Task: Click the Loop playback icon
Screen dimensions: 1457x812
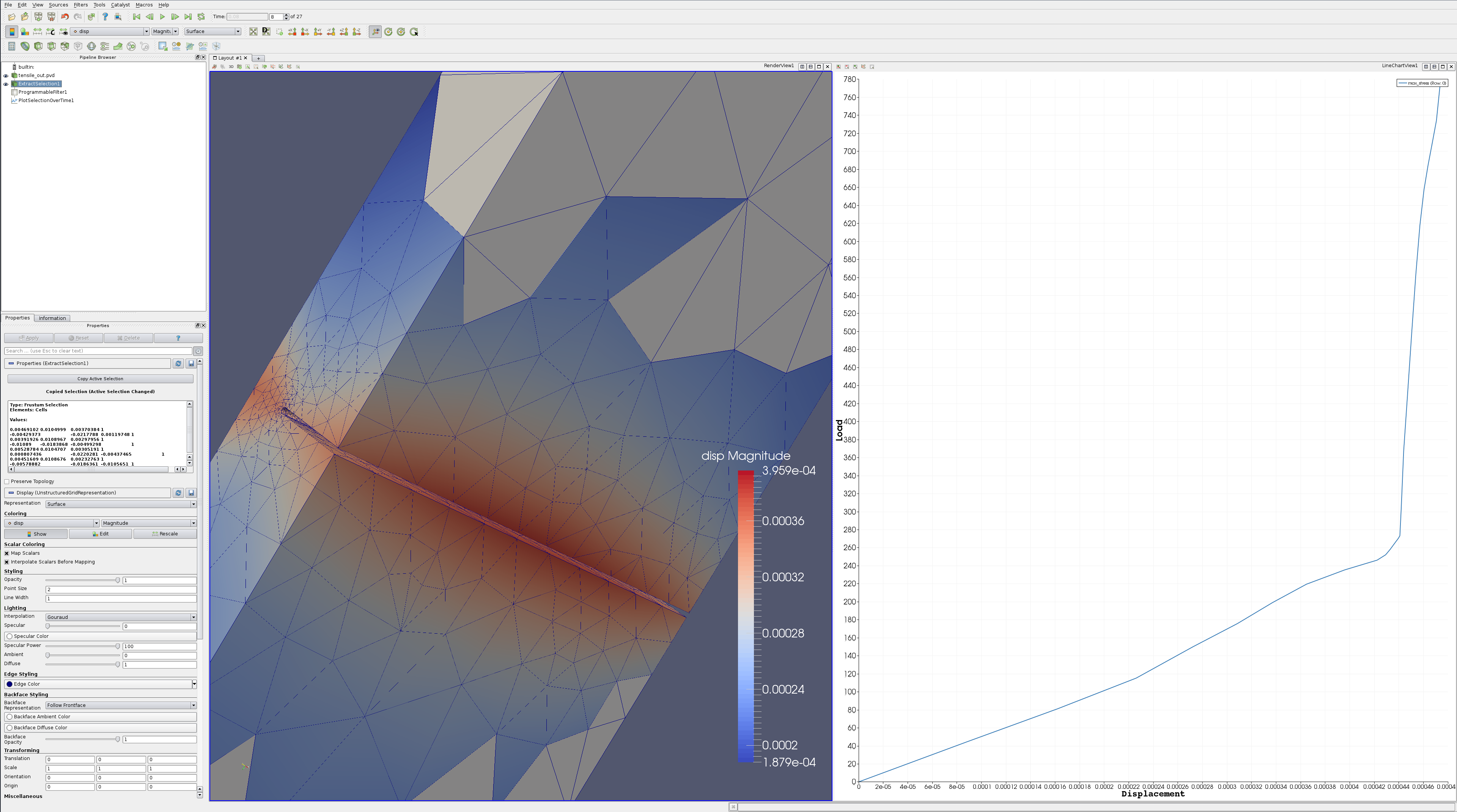Action: click(x=201, y=17)
